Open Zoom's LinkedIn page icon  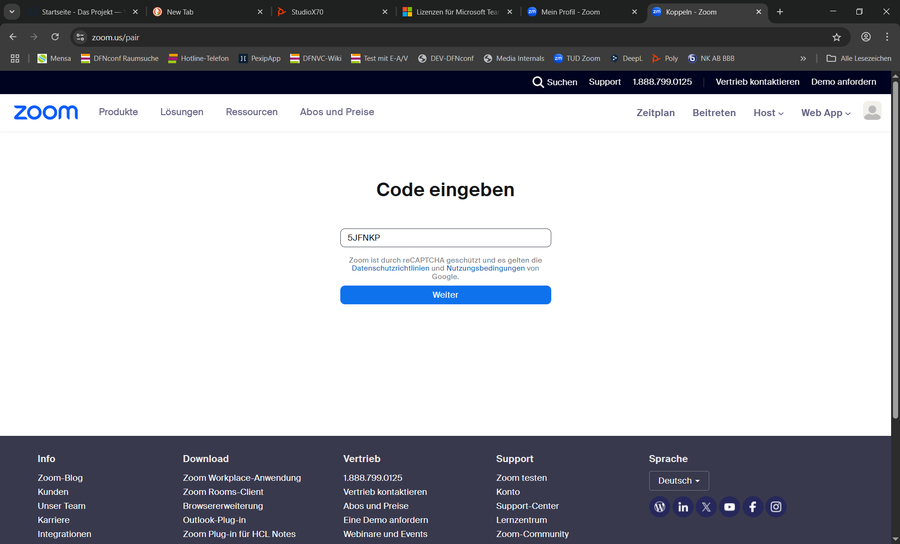pyautogui.click(x=683, y=507)
